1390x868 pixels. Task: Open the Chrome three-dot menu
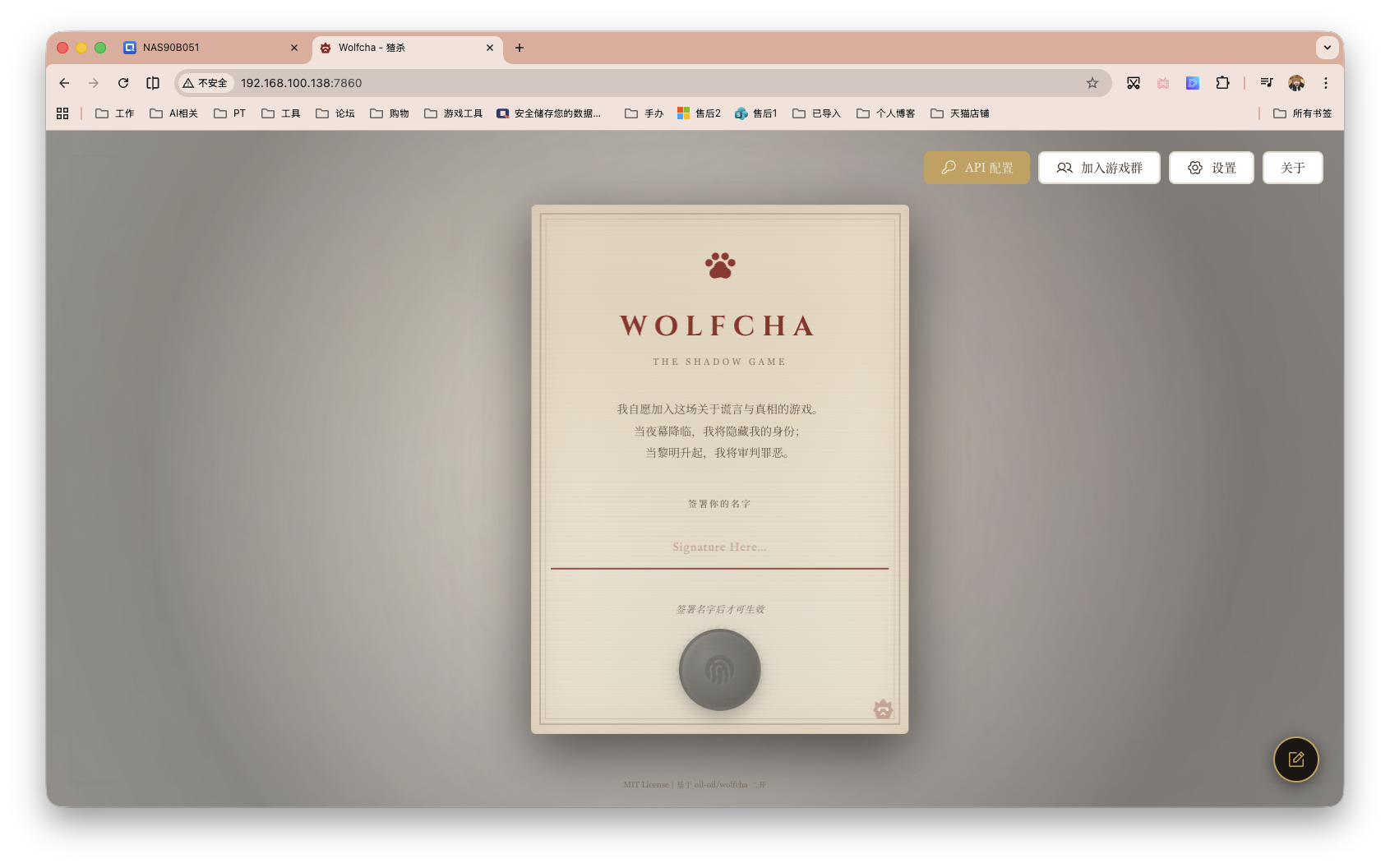click(x=1325, y=83)
